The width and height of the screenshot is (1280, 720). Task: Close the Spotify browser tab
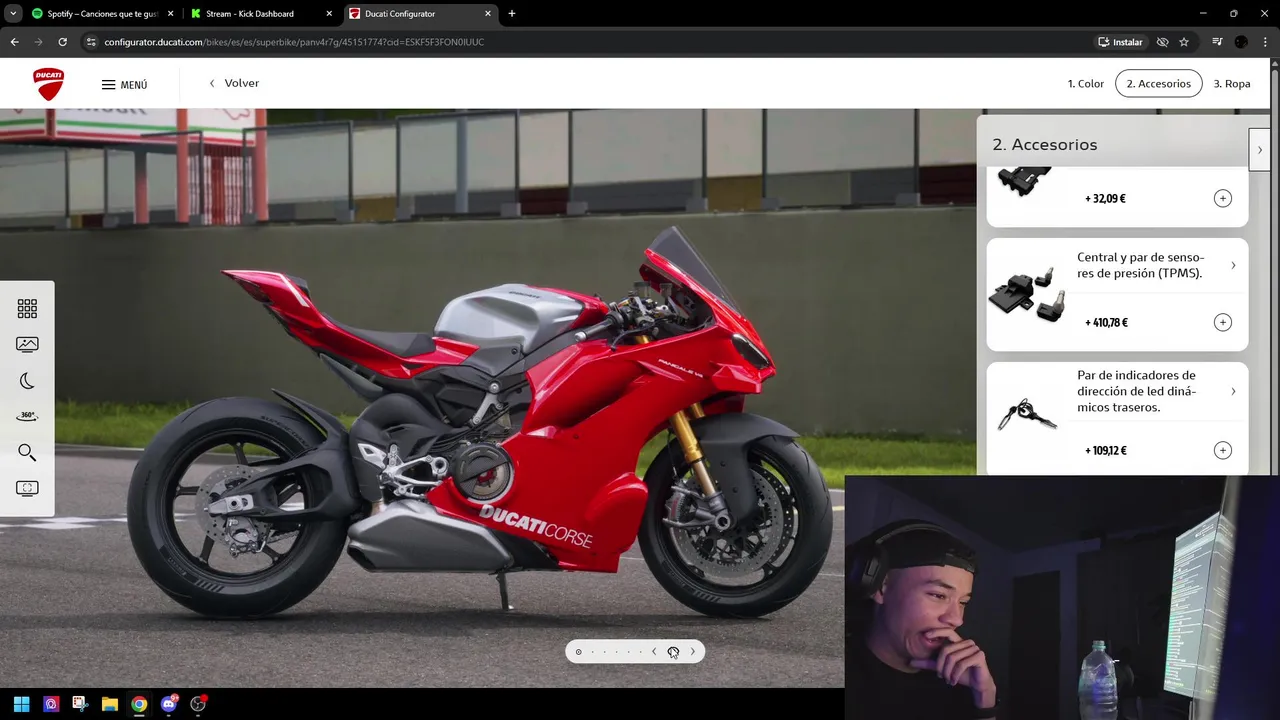coord(170,14)
